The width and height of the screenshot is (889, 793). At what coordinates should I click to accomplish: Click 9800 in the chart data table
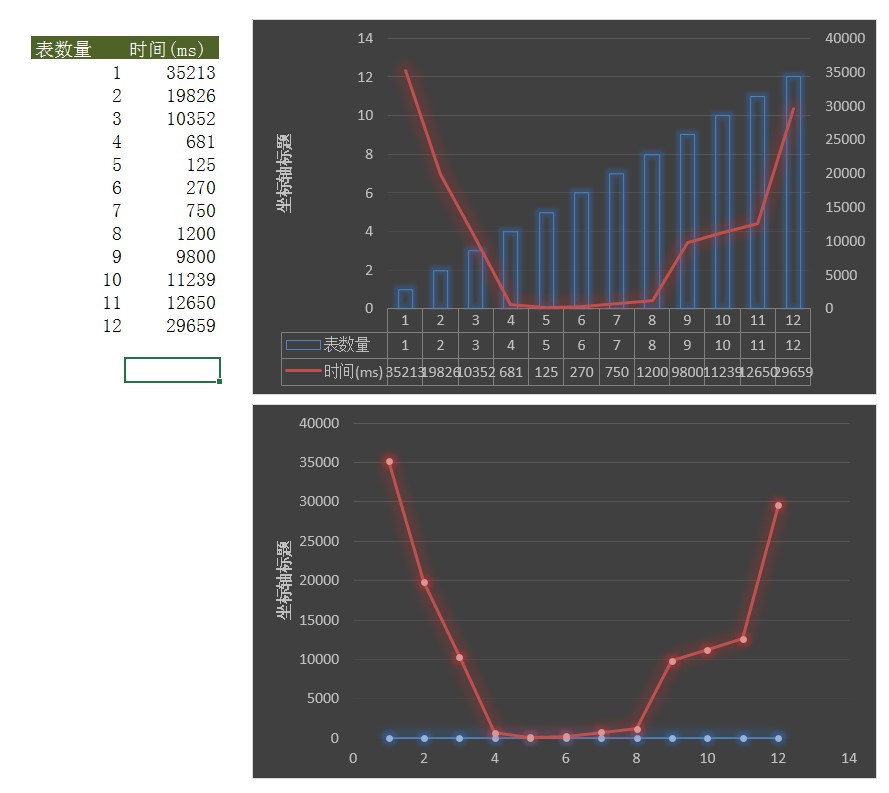[687, 372]
